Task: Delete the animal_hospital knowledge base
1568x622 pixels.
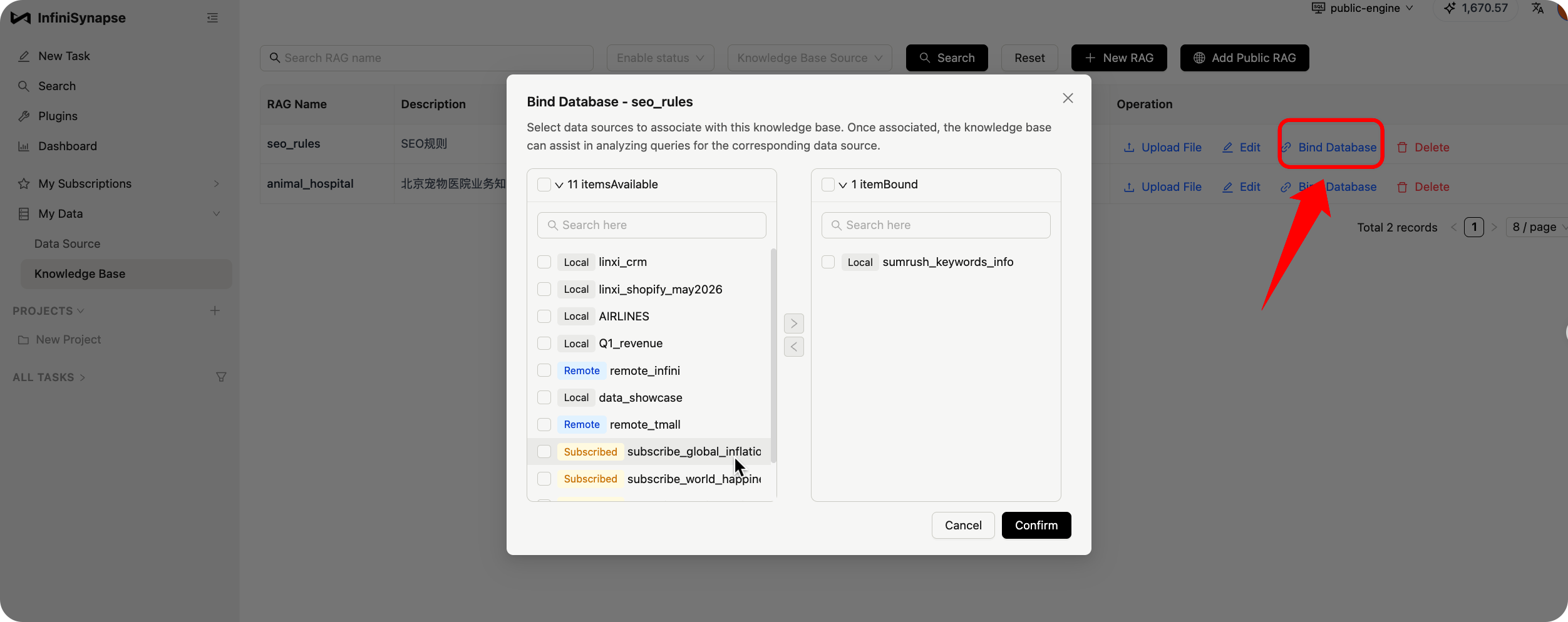Action: click(1423, 186)
